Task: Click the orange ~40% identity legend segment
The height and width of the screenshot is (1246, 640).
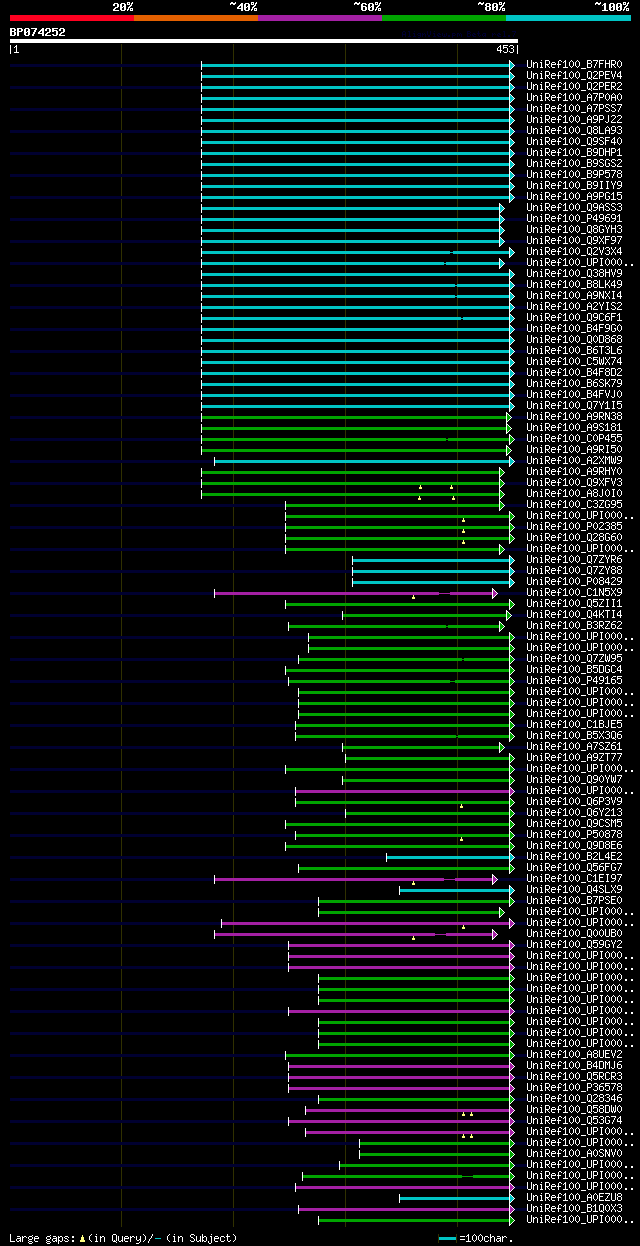Action: (x=196, y=17)
